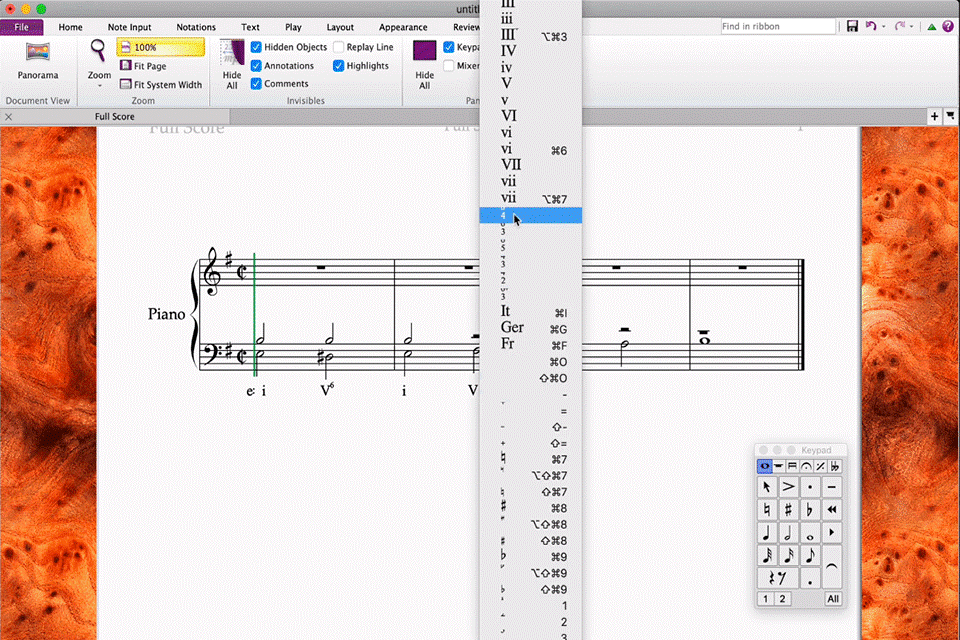Click the sharp accidental on the Keypad
The height and width of the screenshot is (640, 960).
[x=788, y=509]
